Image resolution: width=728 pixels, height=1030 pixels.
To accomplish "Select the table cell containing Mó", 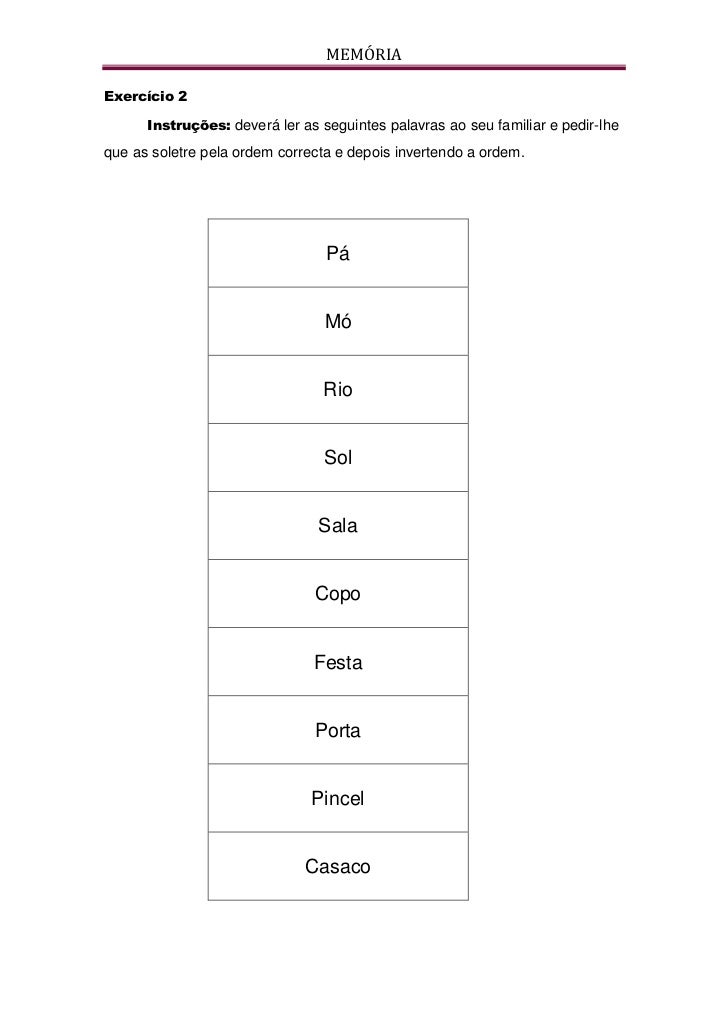I will (338, 321).
